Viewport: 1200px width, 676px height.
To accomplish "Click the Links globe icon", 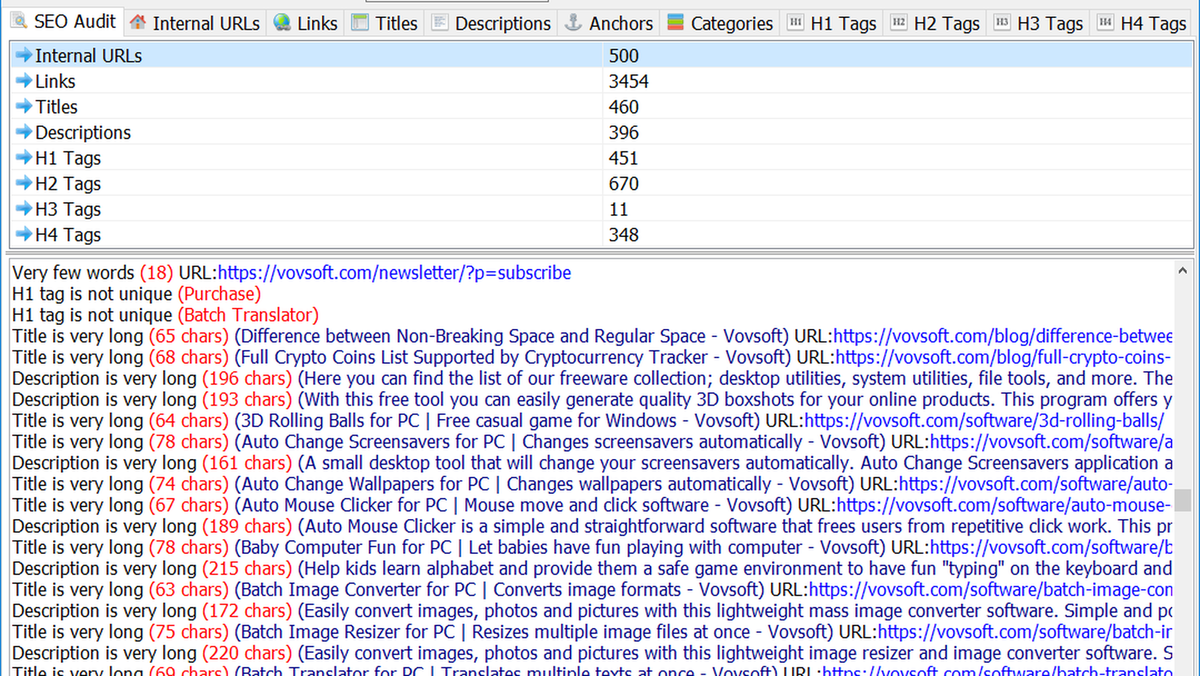I will 283,23.
